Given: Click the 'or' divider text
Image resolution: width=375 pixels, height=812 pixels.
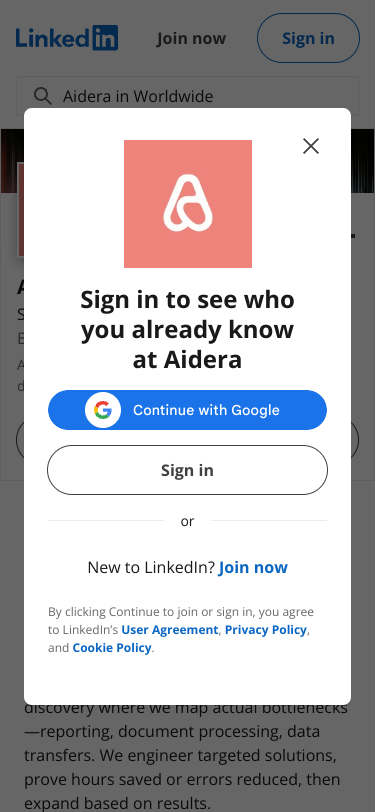Looking at the screenshot, I should pos(188,521).
